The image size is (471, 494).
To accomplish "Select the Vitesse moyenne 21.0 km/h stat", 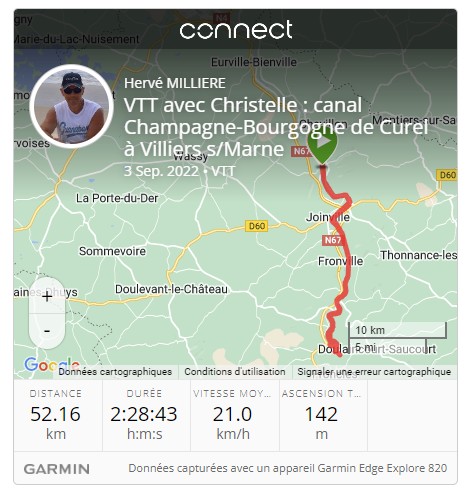I will (233, 415).
